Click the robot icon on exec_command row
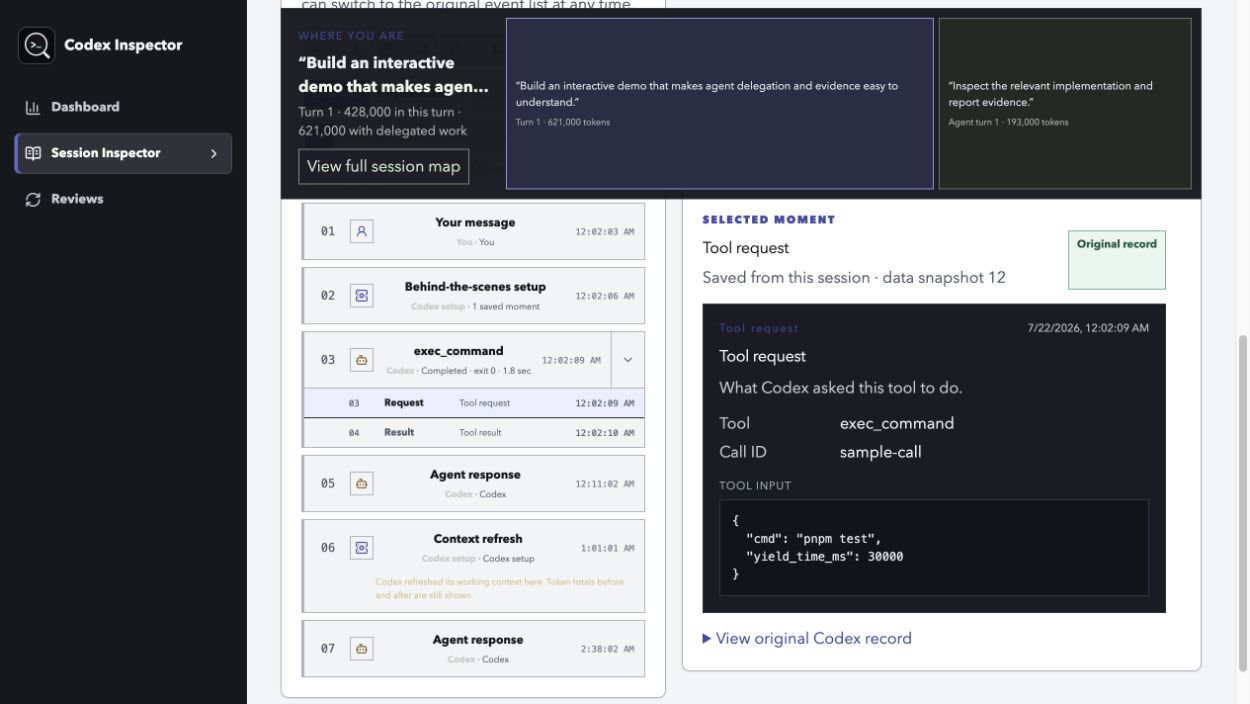Viewport: 1250px width, 704px height. coord(362,360)
